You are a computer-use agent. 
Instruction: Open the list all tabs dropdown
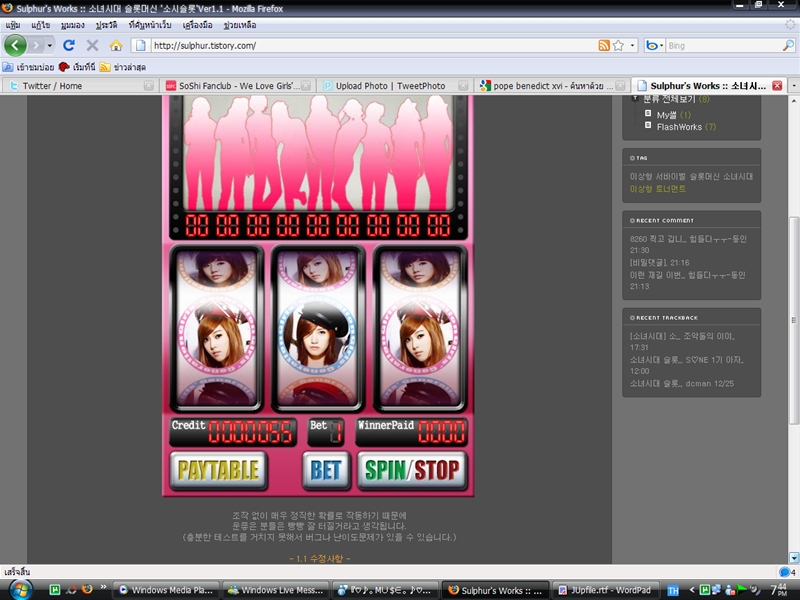(x=793, y=86)
